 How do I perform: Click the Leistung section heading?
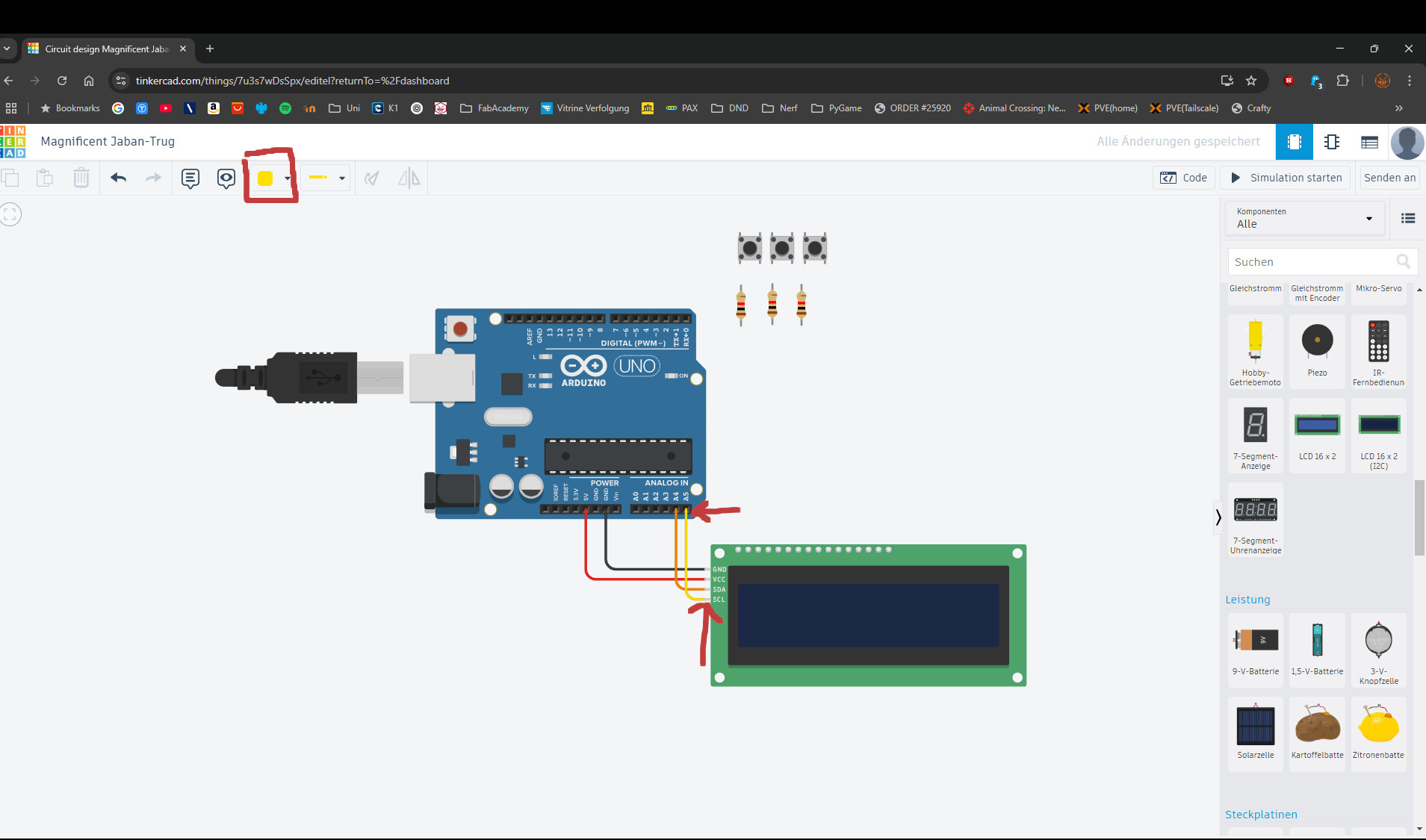click(1247, 600)
